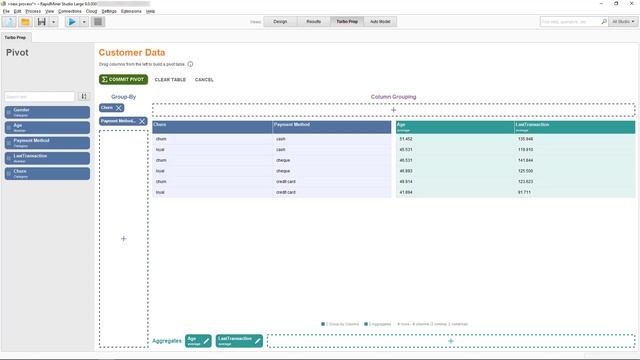Open the save options dropdown arrow
Image resolution: width=640 pixels, height=360 pixels.
[x=53, y=22]
